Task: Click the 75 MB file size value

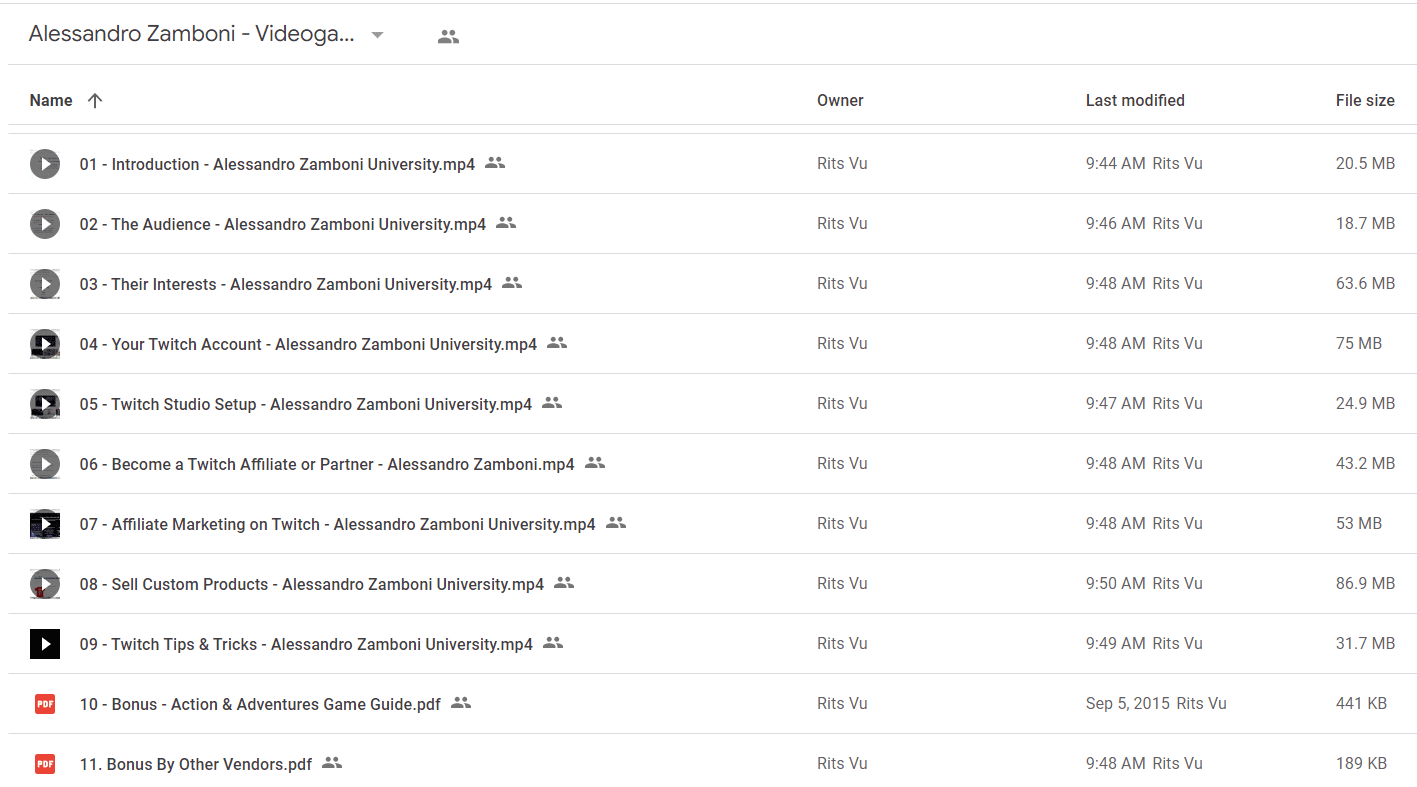Action: [x=1359, y=343]
